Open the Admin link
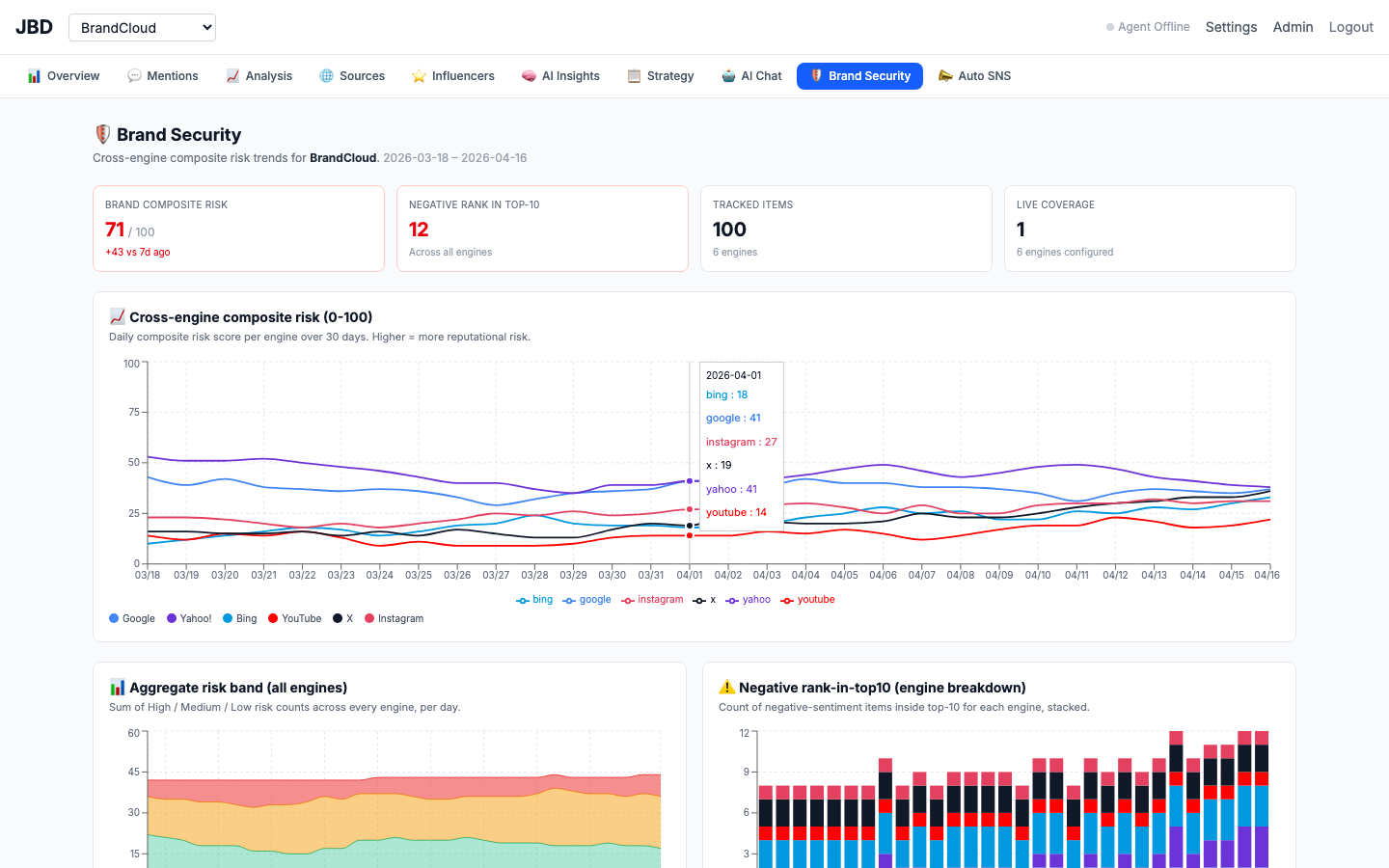Screen dimensions: 1389x868 [x=1293, y=27]
